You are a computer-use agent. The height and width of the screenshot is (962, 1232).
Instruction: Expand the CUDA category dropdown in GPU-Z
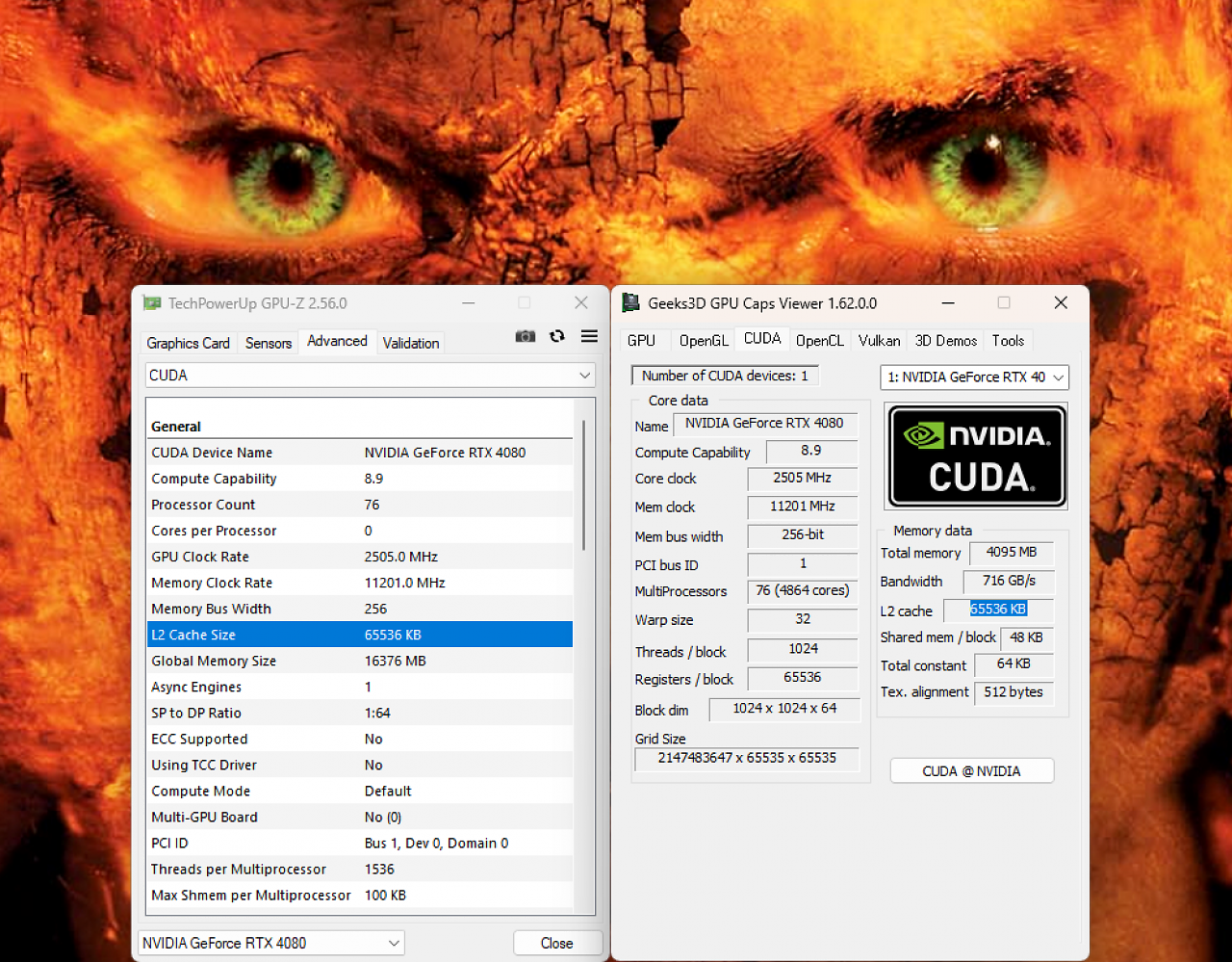pyautogui.click(x=371, y=376)
